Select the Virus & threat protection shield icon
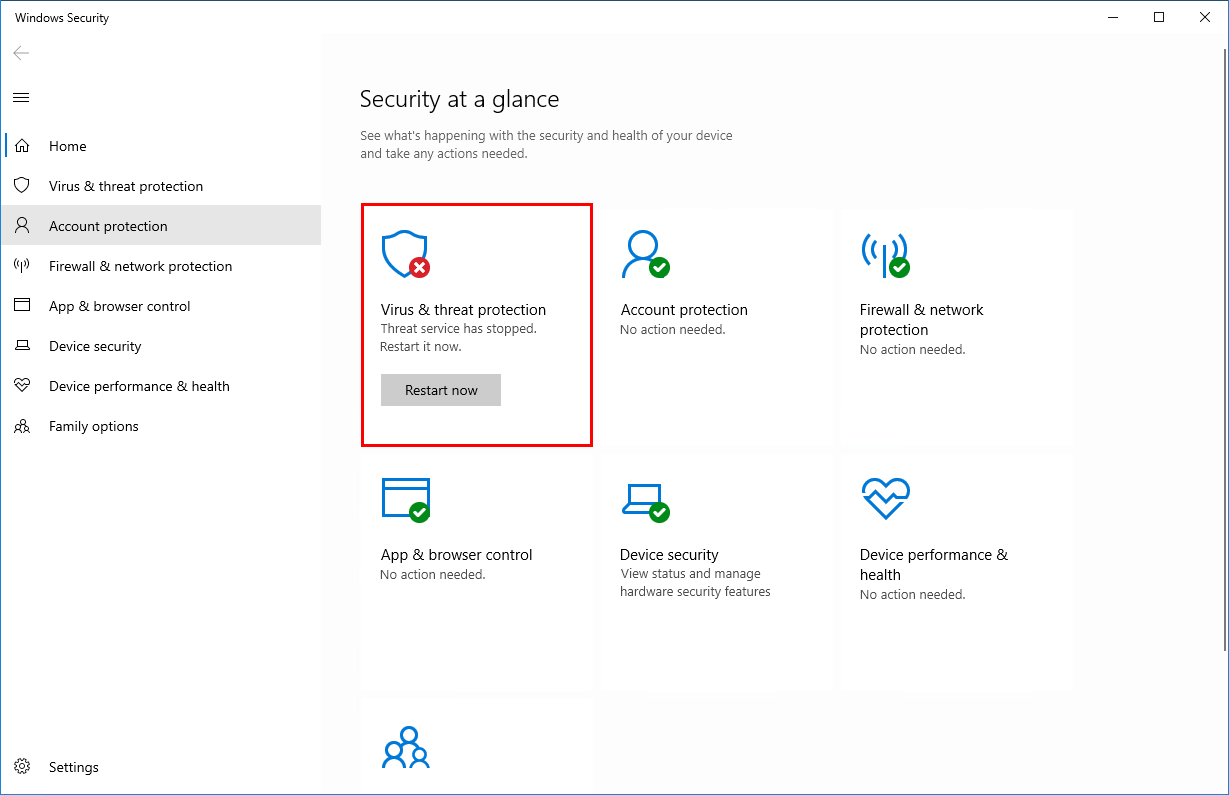1229x795 pixels. click(x=404, y=253)
